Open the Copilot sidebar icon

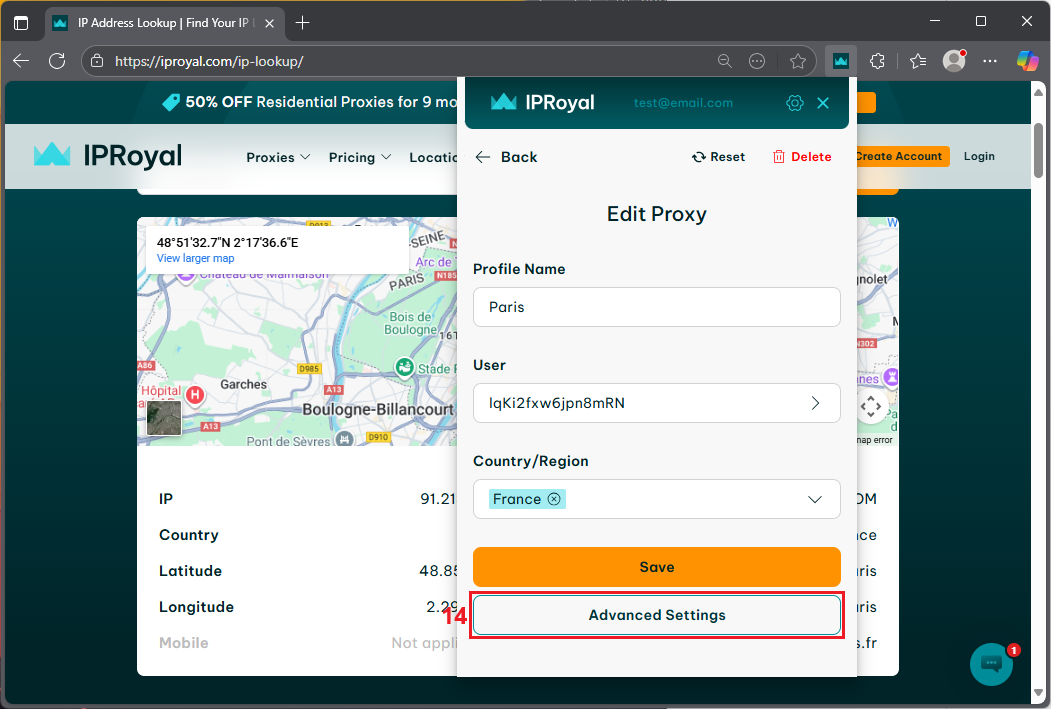coord(1028,61)
